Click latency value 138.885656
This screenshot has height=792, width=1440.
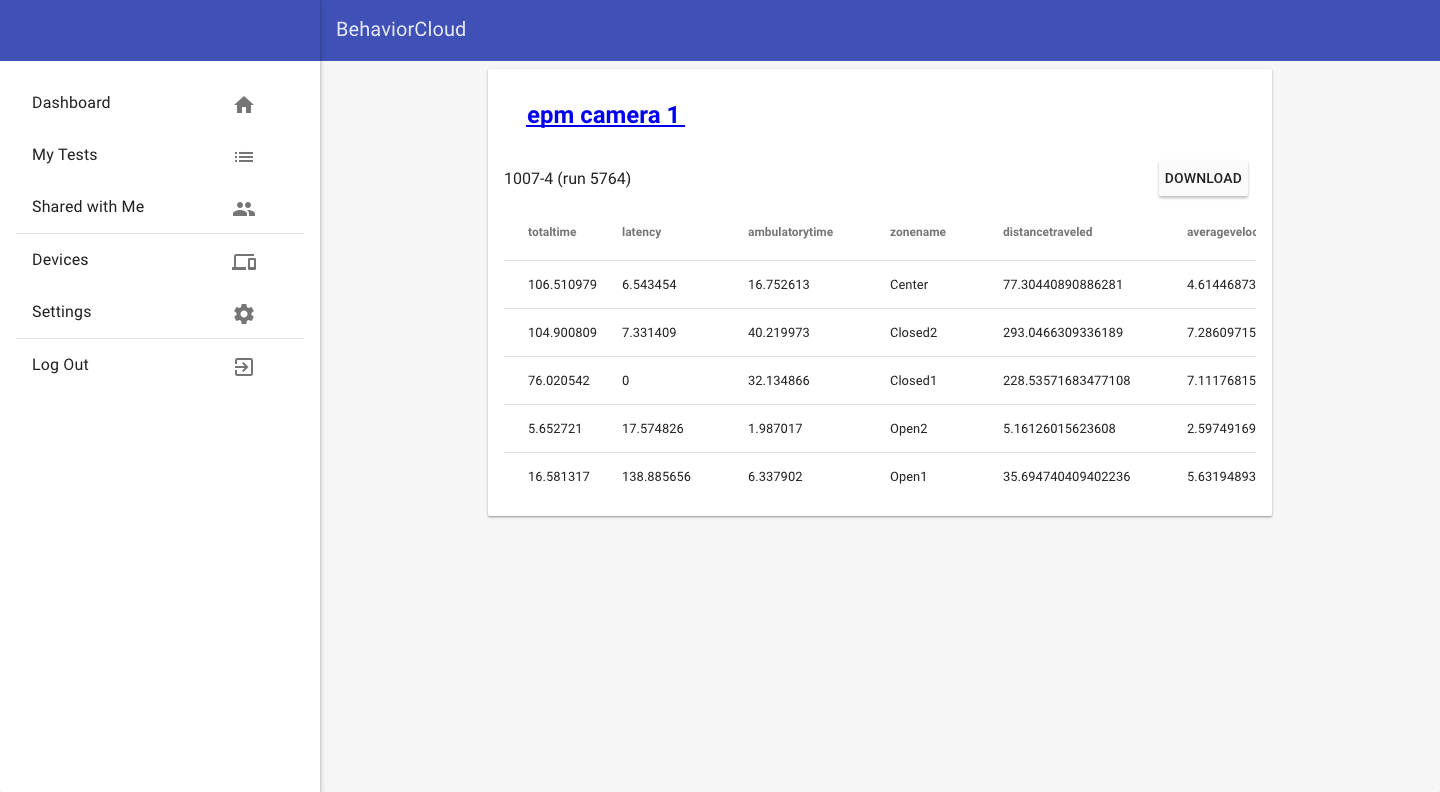[656, 477]
